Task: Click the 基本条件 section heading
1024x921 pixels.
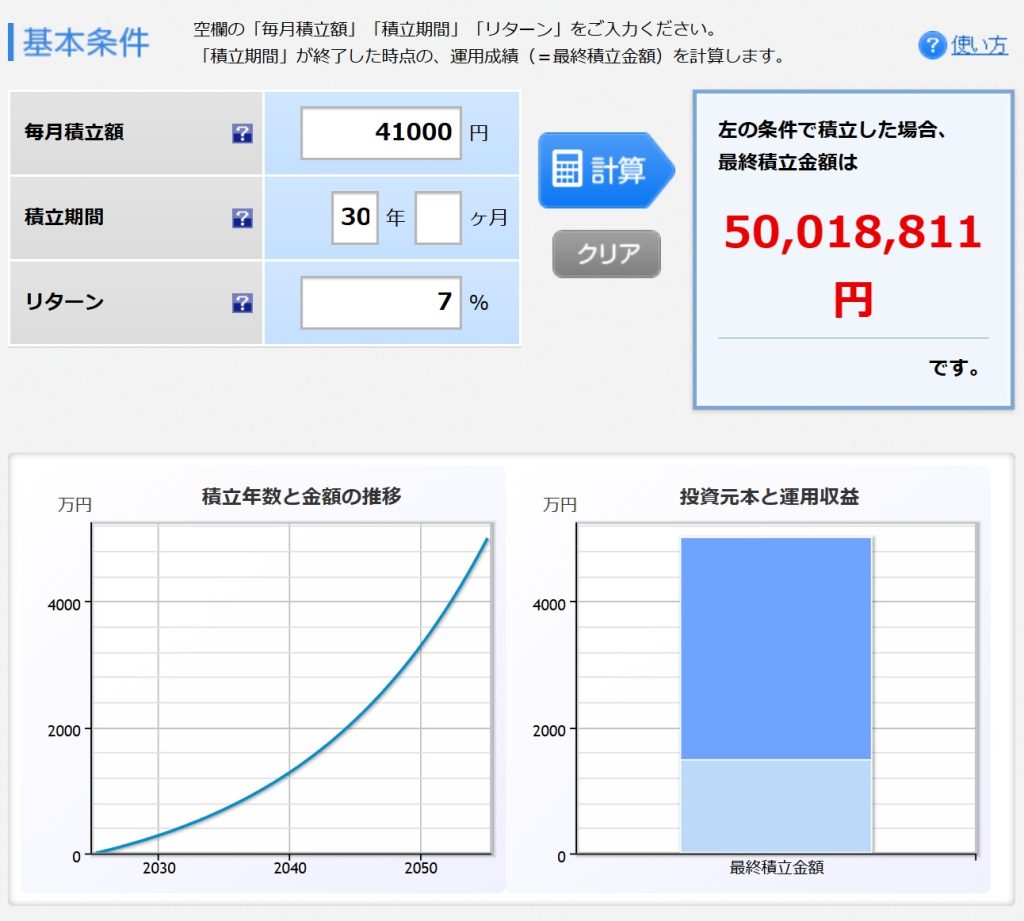Action: (85, 43)
